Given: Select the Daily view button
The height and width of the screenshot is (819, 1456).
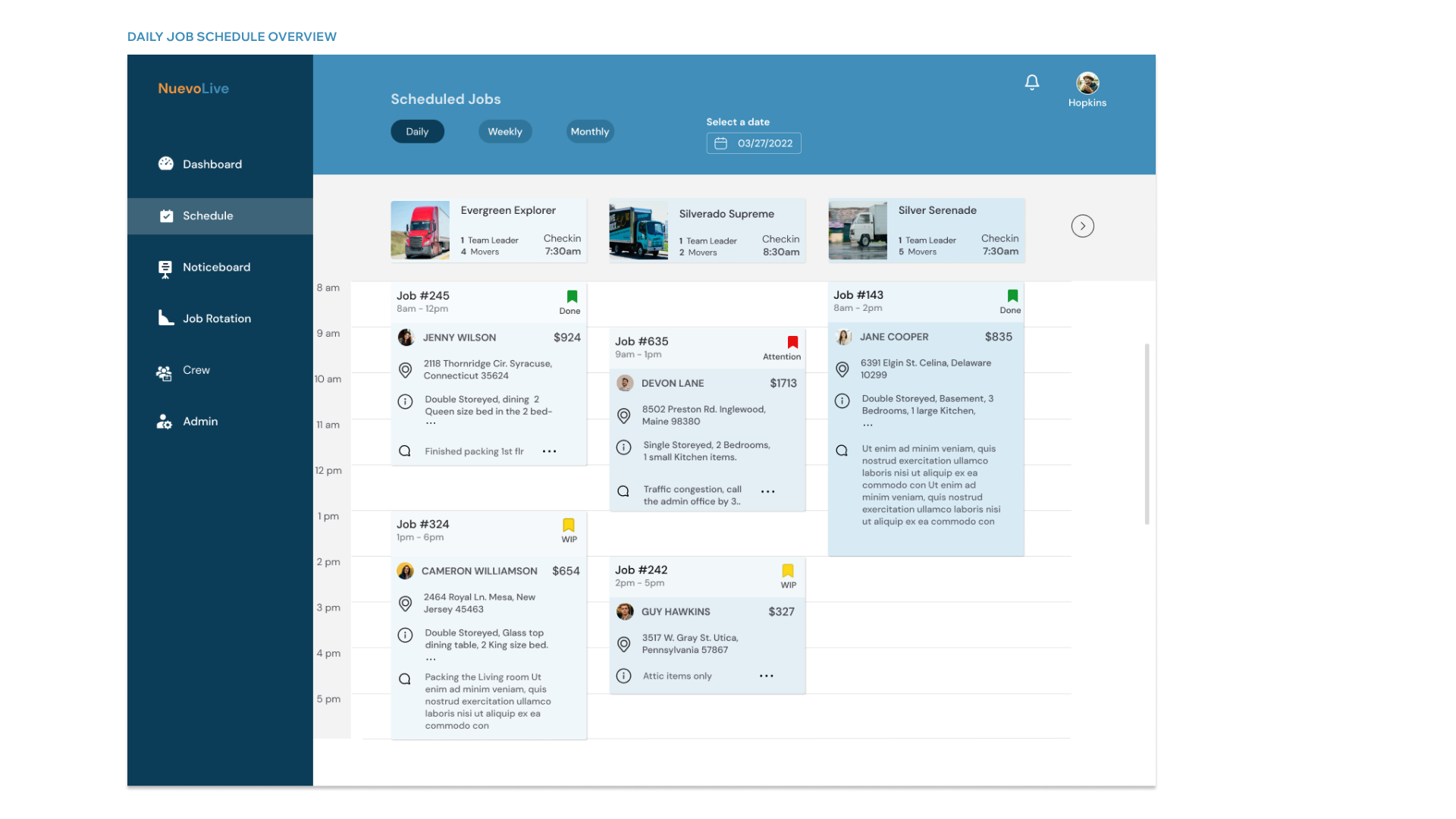Looking at the screenshot, I should tap(417, 131).
